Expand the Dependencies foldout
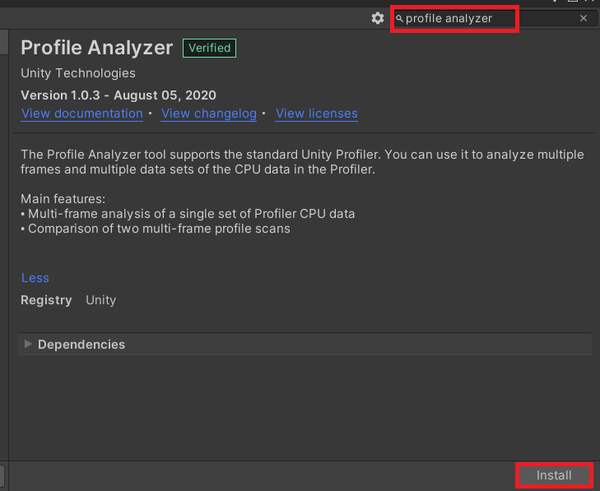This screenshot has height=491, width=600. [28, 344]
